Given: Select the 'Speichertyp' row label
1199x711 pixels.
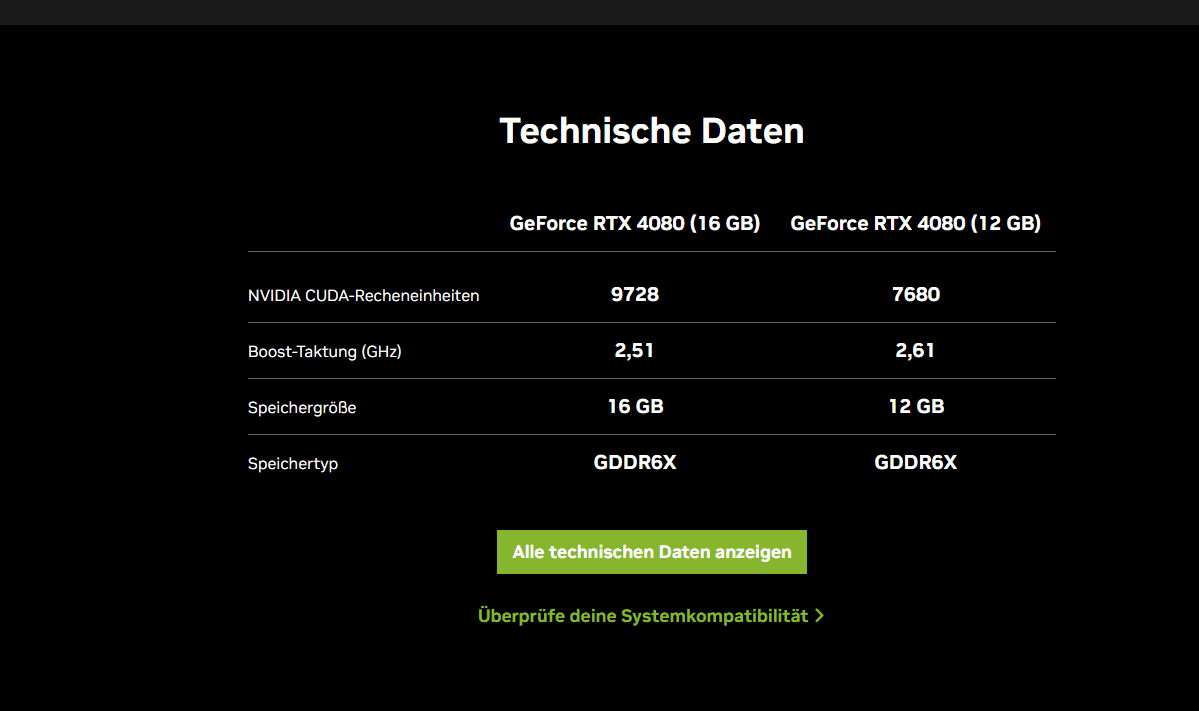Looking at the screenshot, I should [293, 463].
